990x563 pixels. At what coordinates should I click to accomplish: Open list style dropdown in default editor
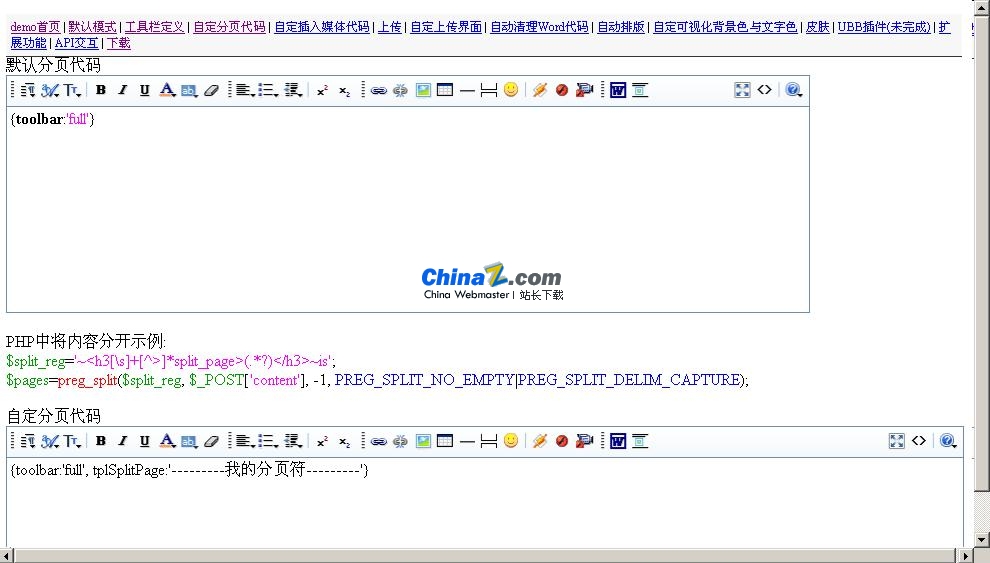(x=268, y=90)
